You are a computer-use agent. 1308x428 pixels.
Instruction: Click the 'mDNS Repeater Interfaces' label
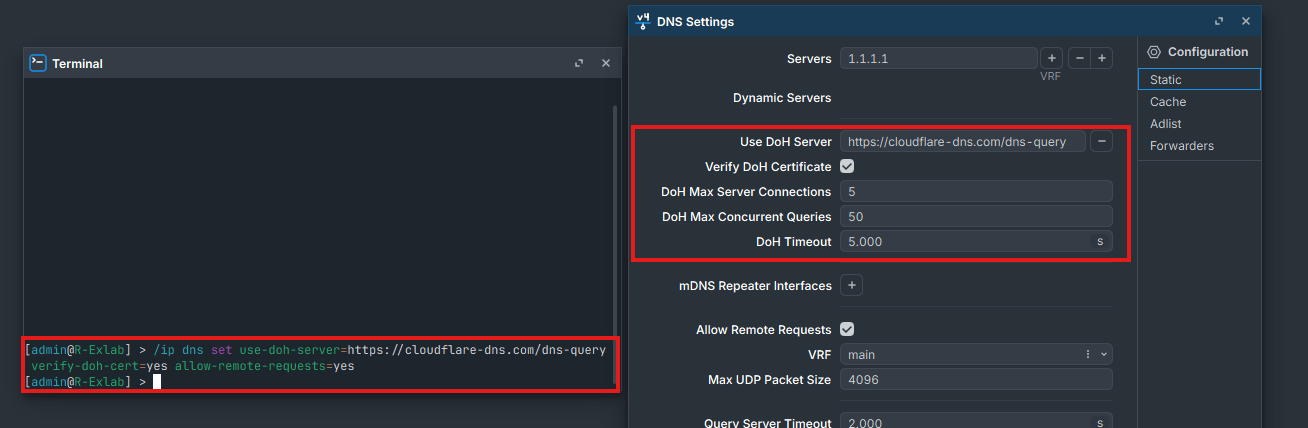pos(755,286)
